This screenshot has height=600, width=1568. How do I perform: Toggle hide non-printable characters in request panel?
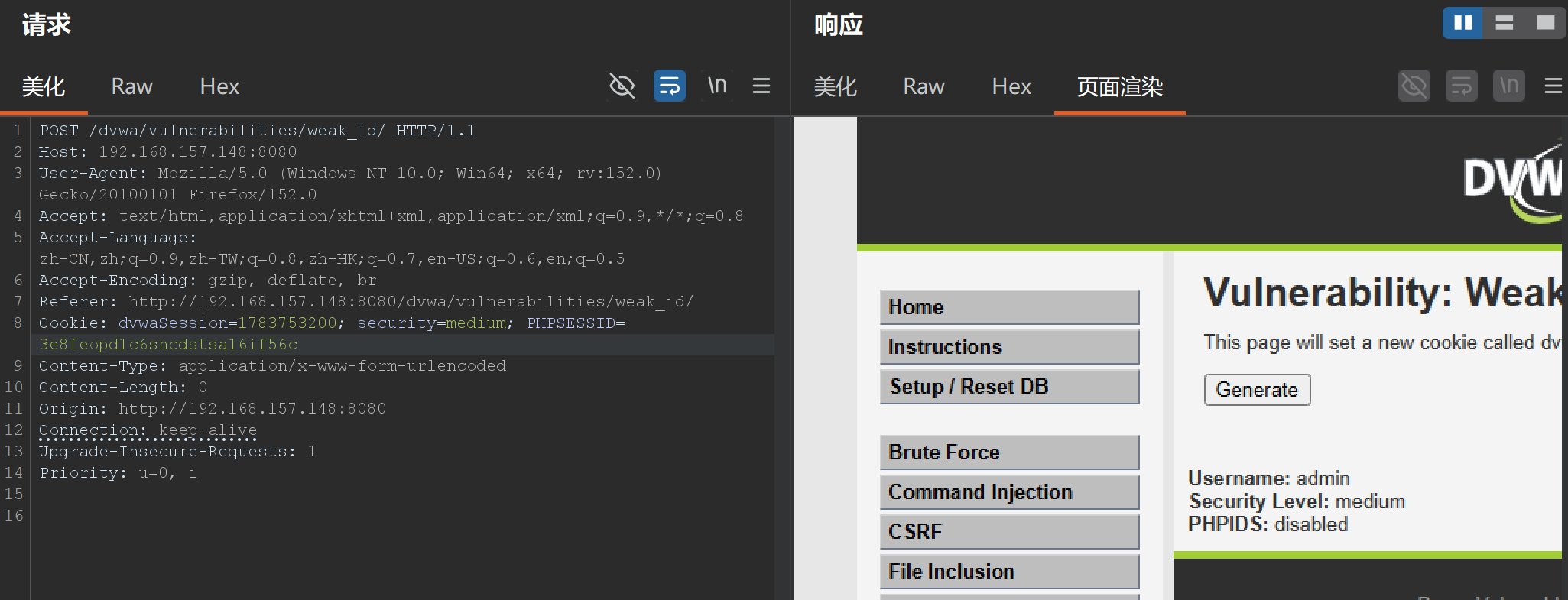coord(622,86)
